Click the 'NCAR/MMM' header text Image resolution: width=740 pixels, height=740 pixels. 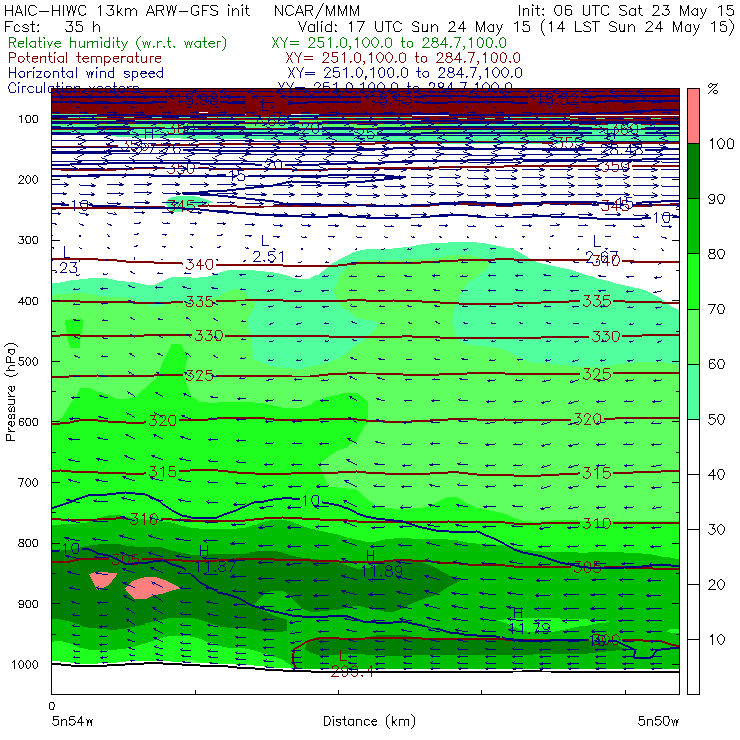click(317, 10)
